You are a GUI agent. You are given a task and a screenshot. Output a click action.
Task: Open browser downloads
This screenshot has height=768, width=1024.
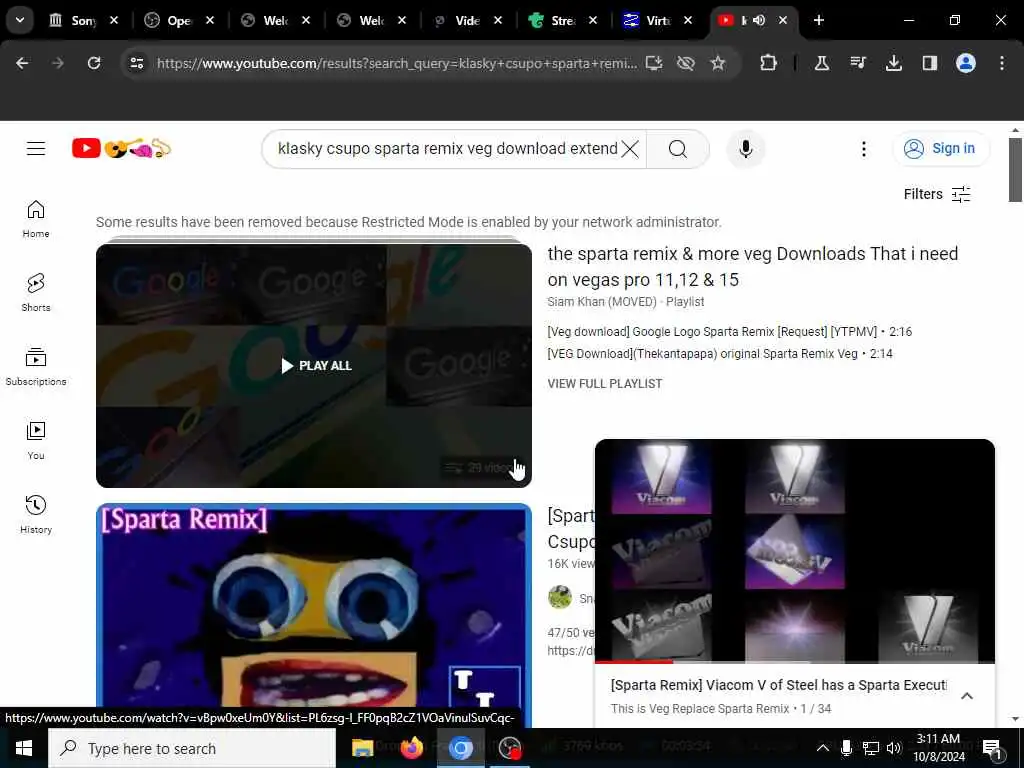[894, 63]
